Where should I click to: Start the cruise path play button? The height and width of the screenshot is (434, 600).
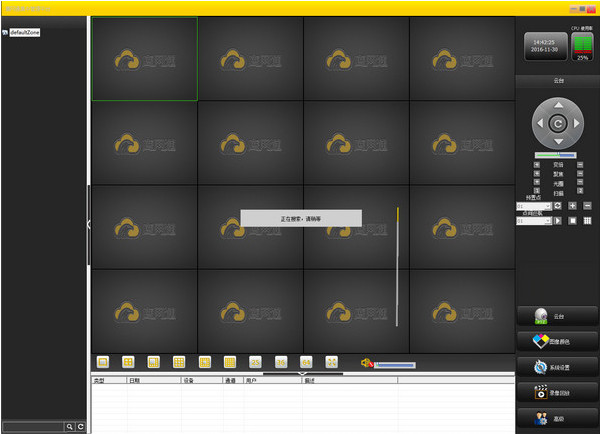pyautogui.click(x=558, y=220)
